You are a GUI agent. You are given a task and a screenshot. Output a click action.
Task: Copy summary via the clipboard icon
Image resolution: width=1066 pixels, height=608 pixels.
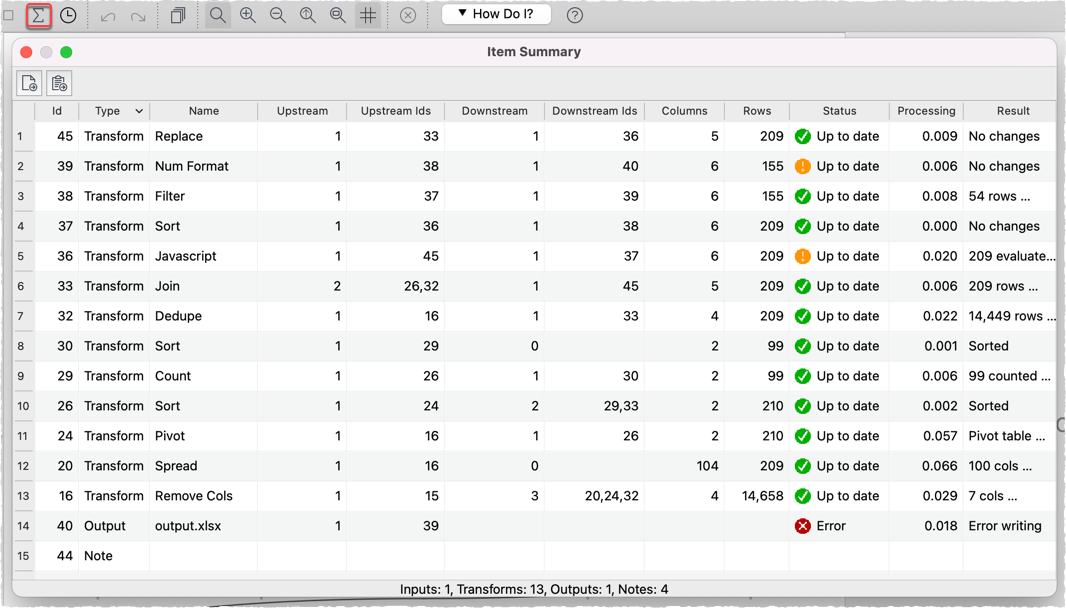tap(57, 83)
